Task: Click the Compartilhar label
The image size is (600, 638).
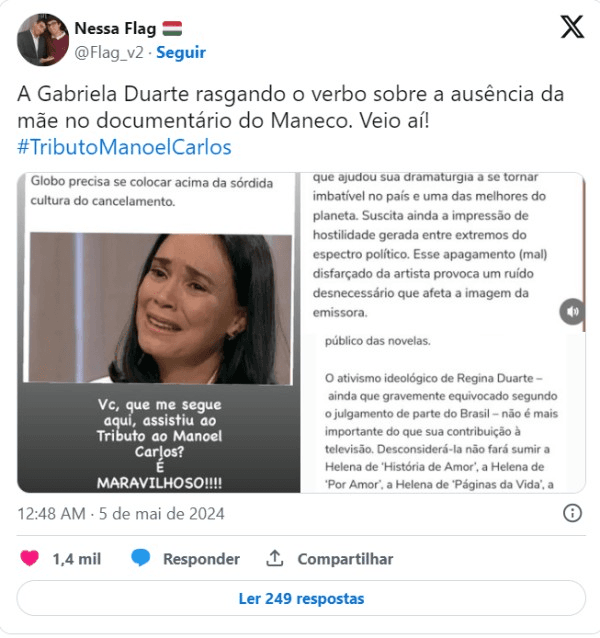Action: [x=345, y=559]
